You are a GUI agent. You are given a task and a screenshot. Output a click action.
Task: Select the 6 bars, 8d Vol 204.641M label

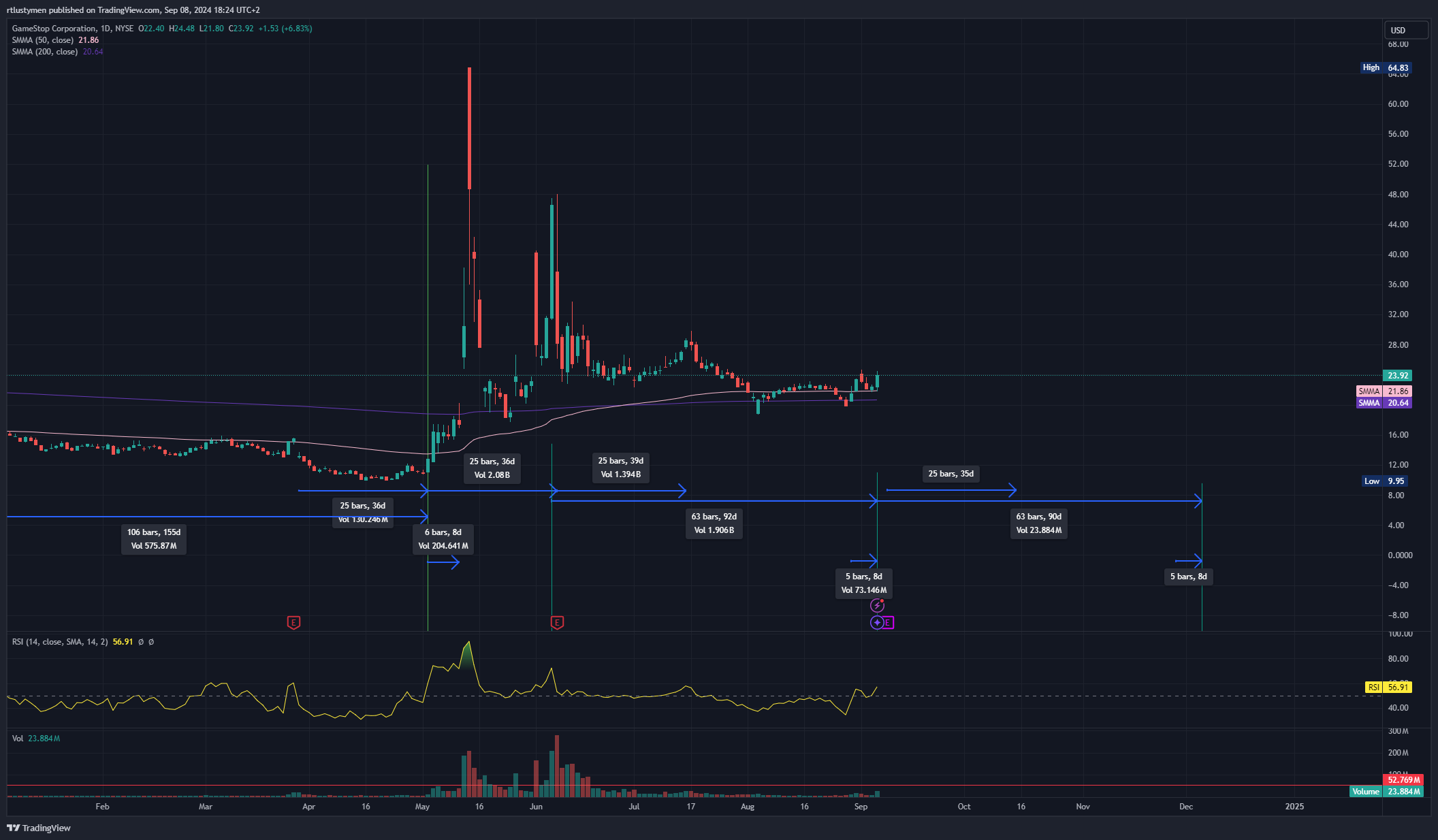(443, 539)
